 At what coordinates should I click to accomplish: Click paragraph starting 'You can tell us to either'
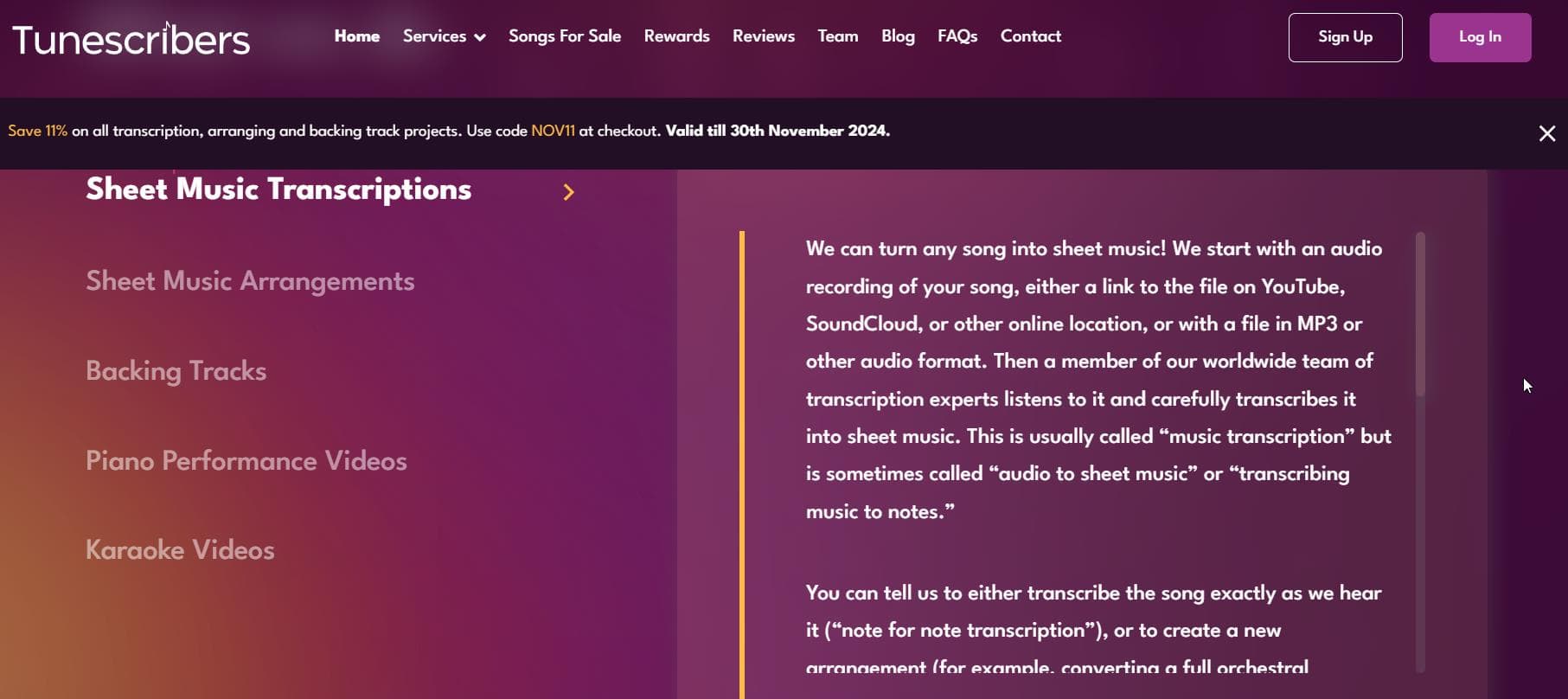point(1093,630)
